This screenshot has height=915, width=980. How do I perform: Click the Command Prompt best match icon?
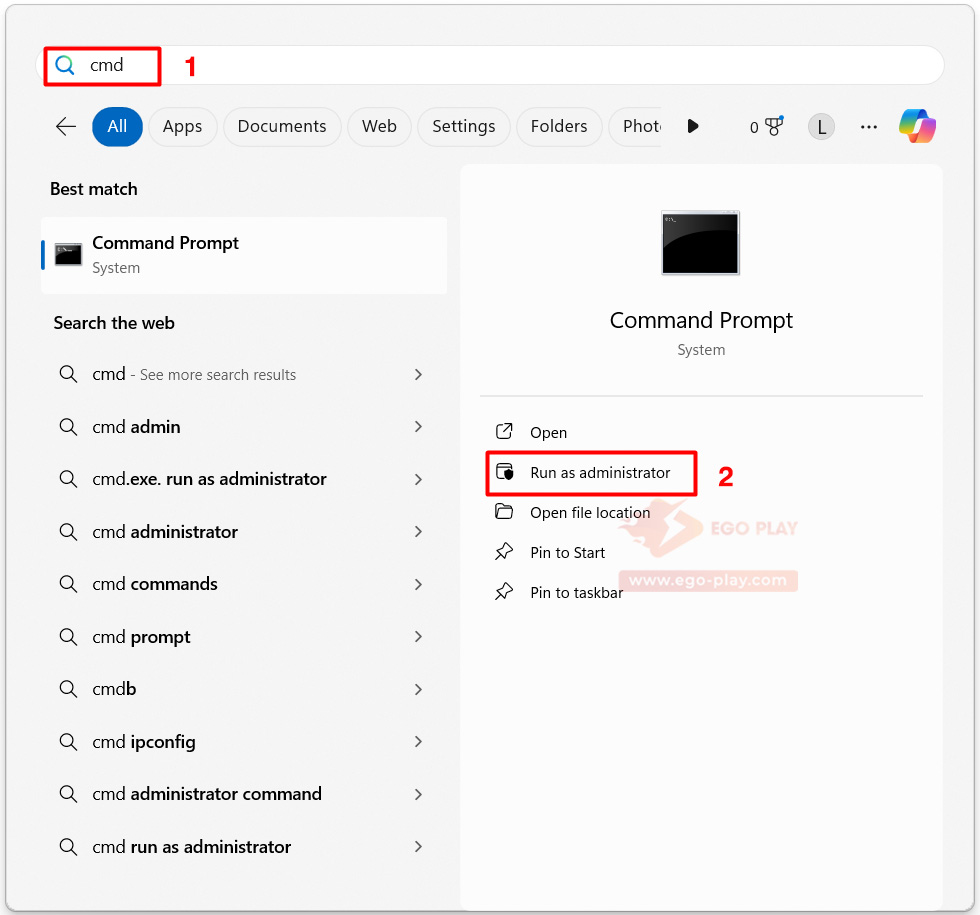pyautogui.click(x=68, y=254)
